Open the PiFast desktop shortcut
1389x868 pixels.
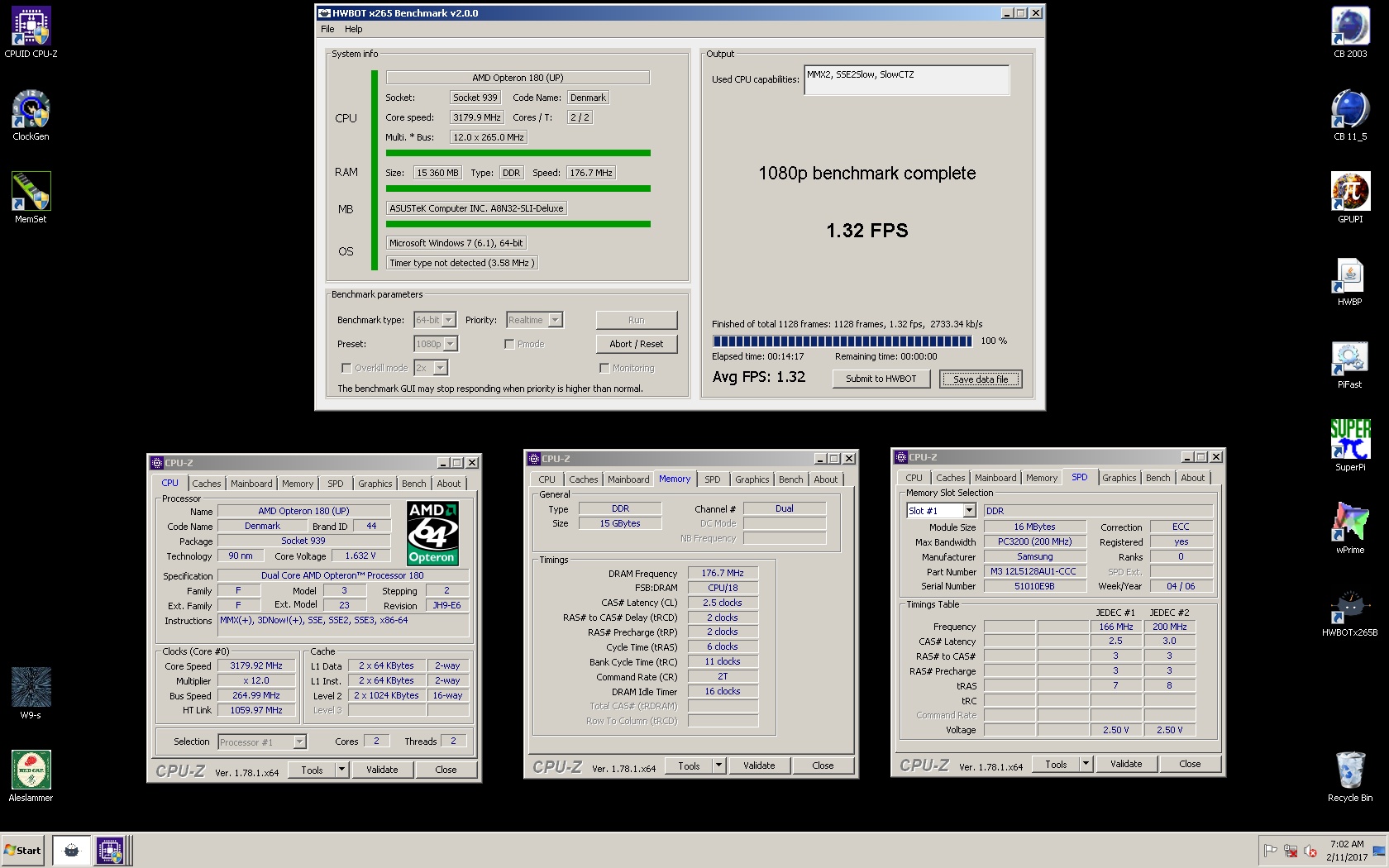point(1350,362)
